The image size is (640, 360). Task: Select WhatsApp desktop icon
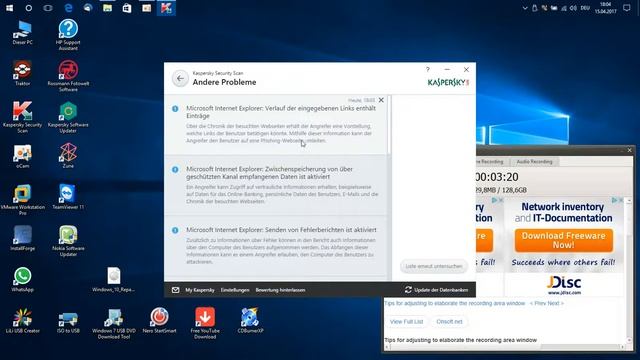[22, 280]
